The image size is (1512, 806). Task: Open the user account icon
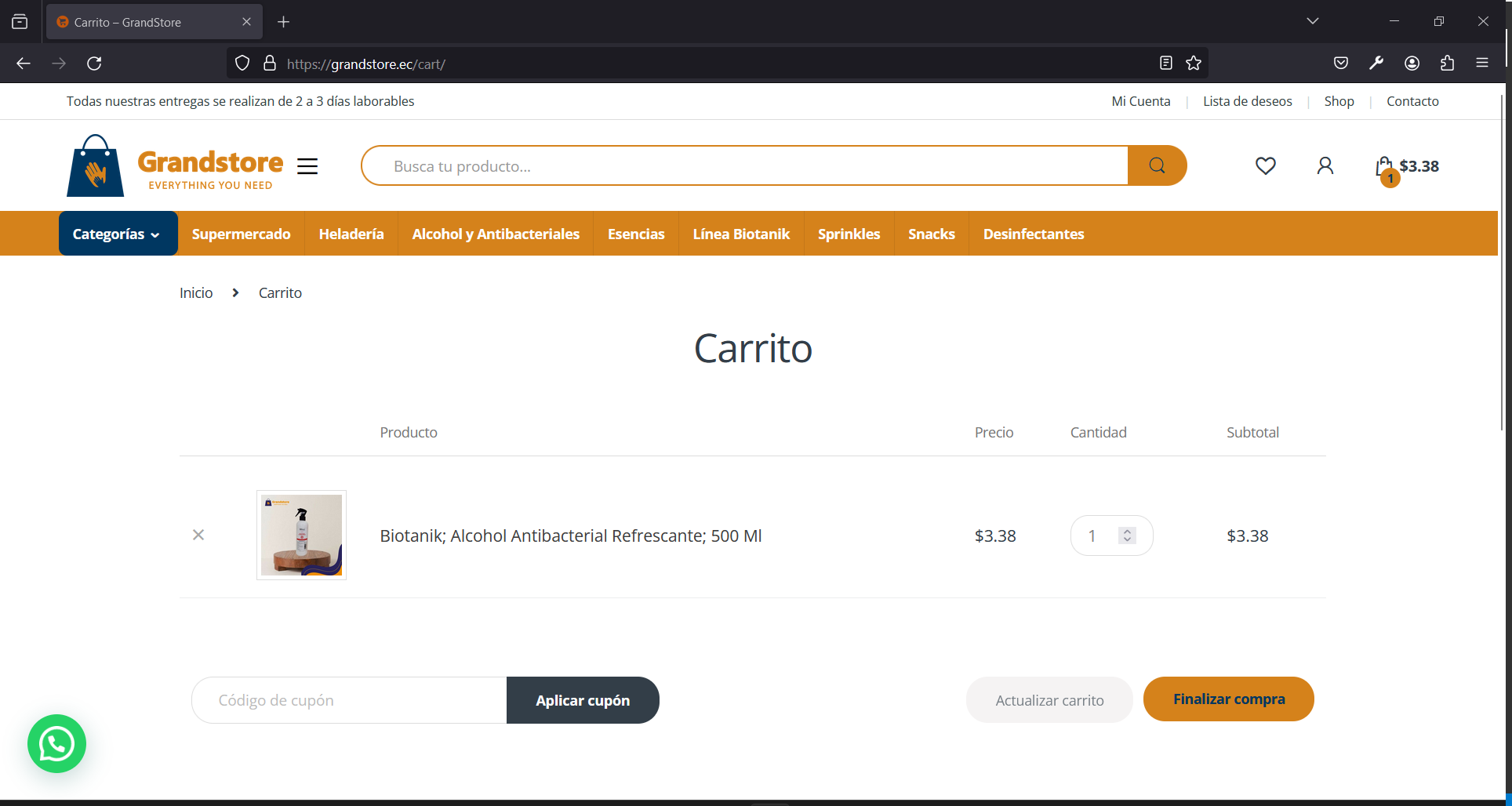[x=1325, y=165]
